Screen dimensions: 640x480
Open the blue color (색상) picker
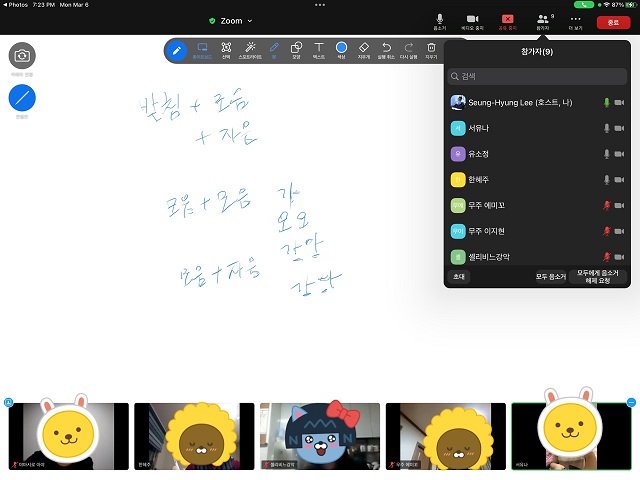(341, 51)
